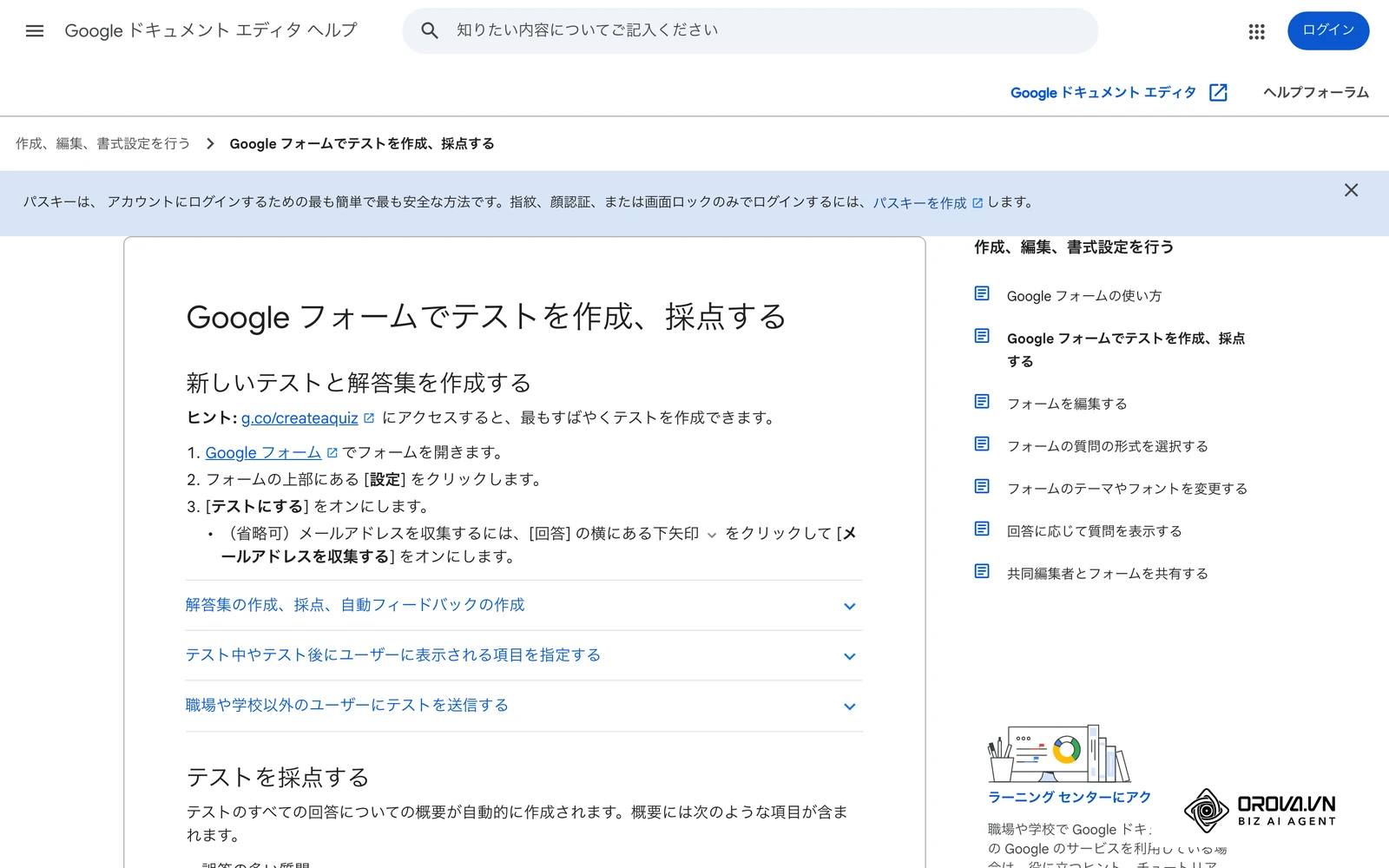Screen dimensions: 1389x868
Task: Click the search magnifier icon
Action: [430, 30]
